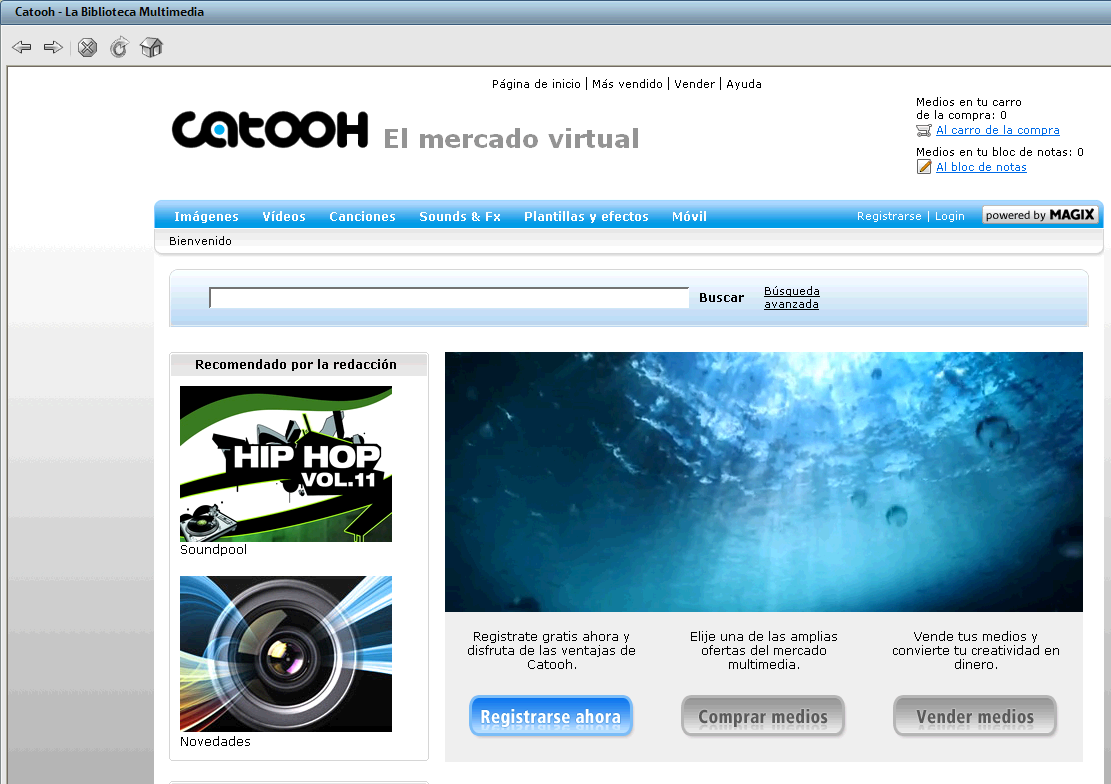Click the refresh page icon

(x=119, y=47)
